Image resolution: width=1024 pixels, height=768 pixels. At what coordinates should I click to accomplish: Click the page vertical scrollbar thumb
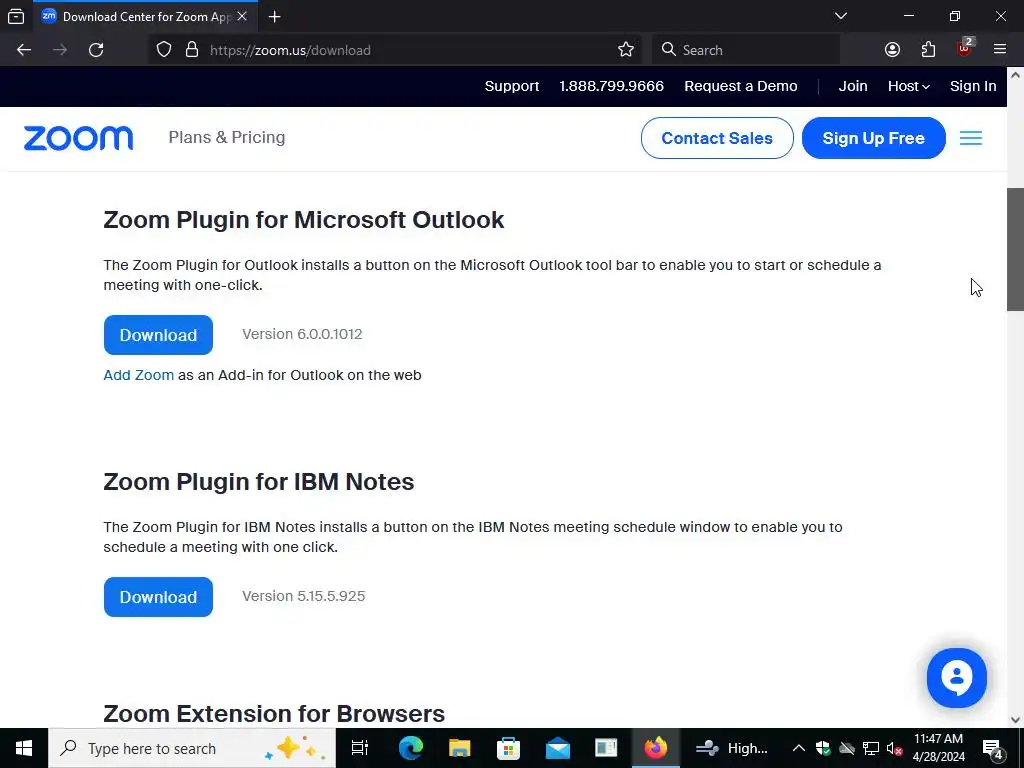[x=1015, y=249]
